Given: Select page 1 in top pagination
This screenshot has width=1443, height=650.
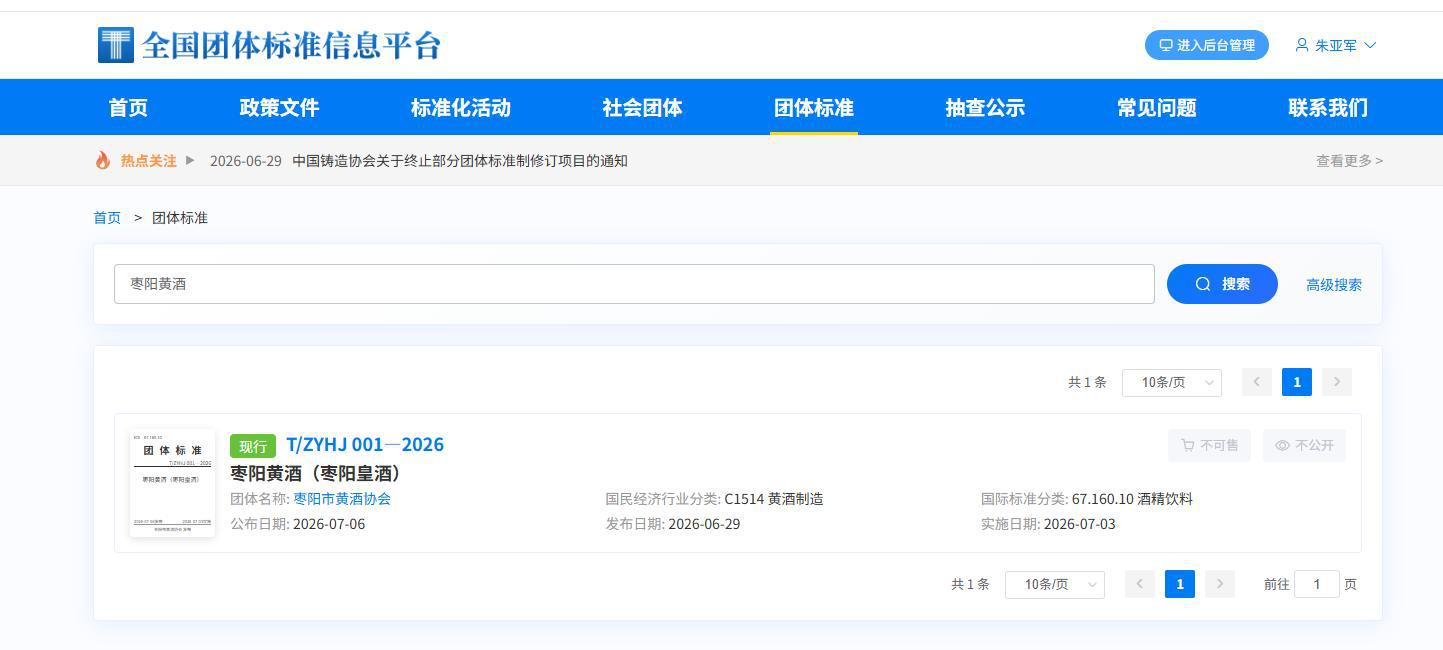Looking at the screenshot, I should coord(1297,382).
